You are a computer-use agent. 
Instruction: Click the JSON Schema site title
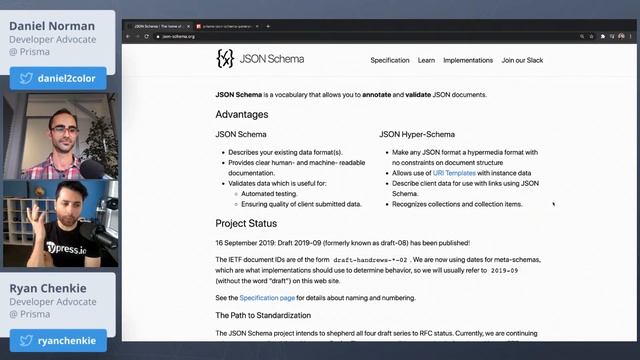tap(272, 59)
